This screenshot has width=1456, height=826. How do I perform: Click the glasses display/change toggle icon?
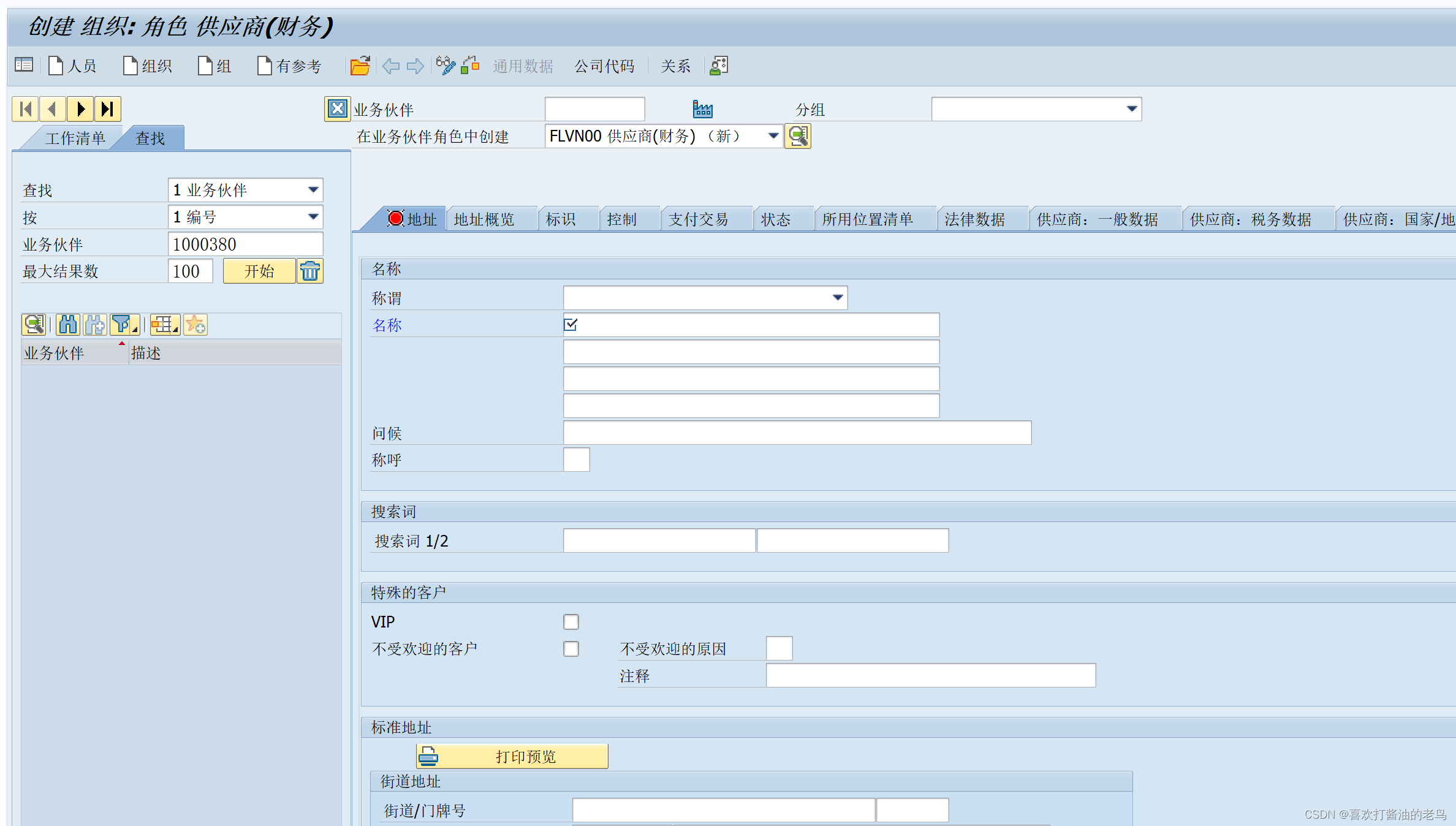445,66
